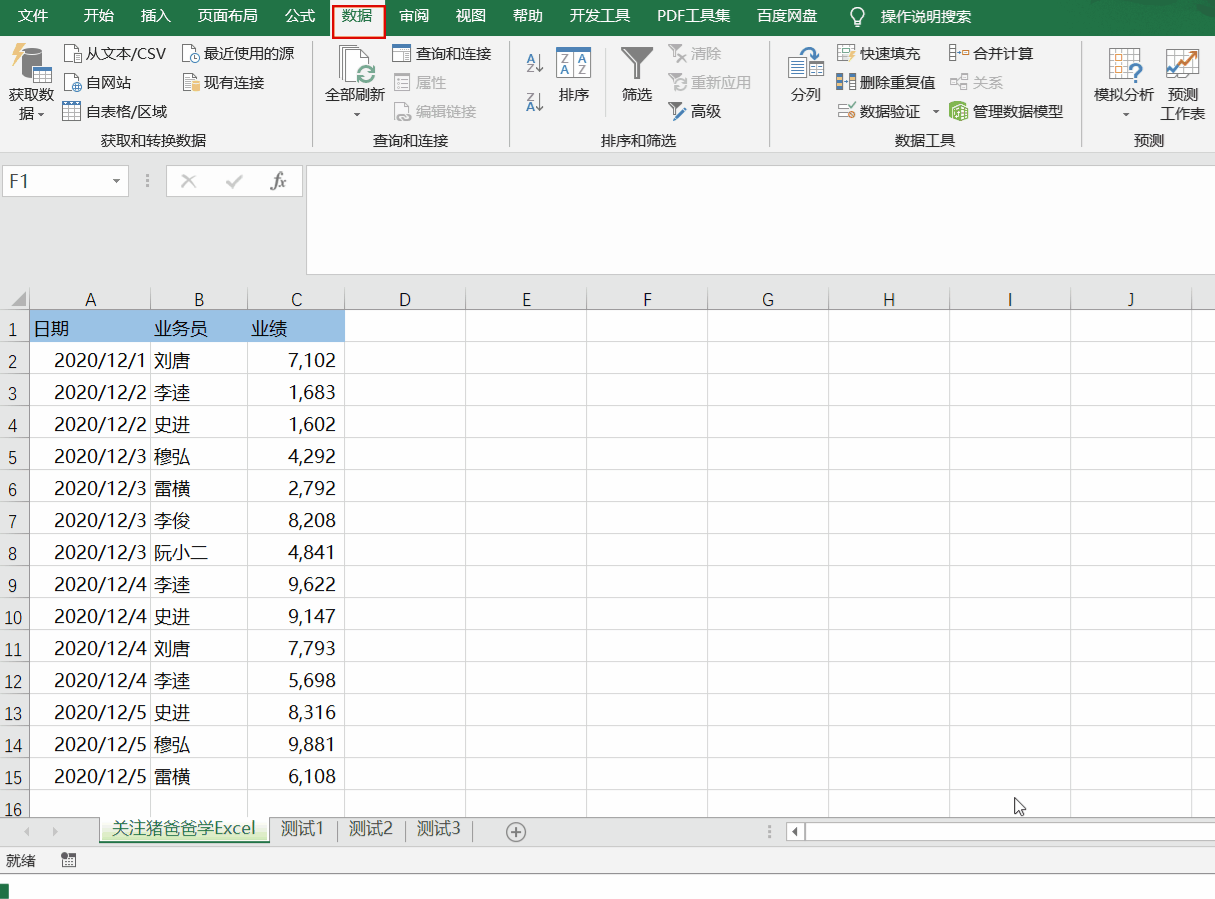
Task: Click the macro record icon in status bar
Action: point(69,860)
